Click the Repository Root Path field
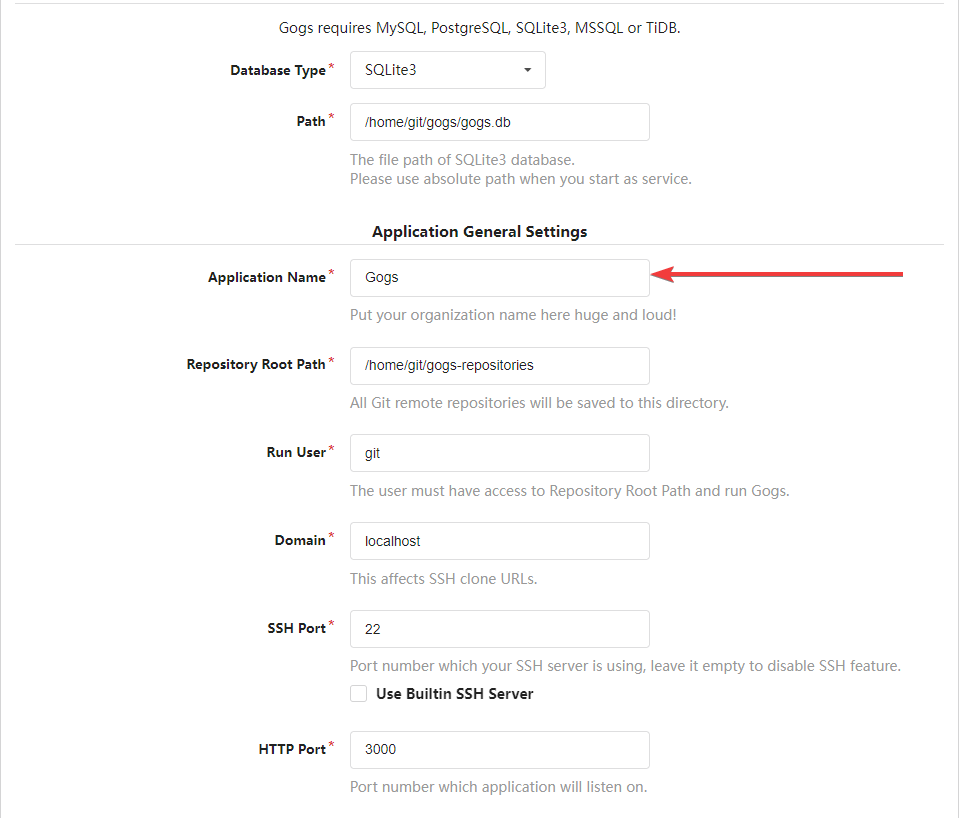This screenshot has width=960, height=818. (500, 366)
